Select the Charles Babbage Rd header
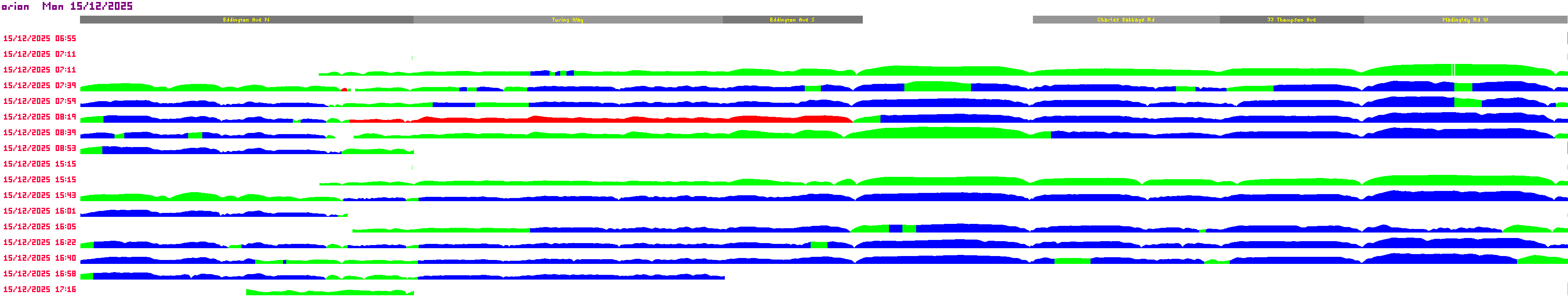 coord(1125,20)
